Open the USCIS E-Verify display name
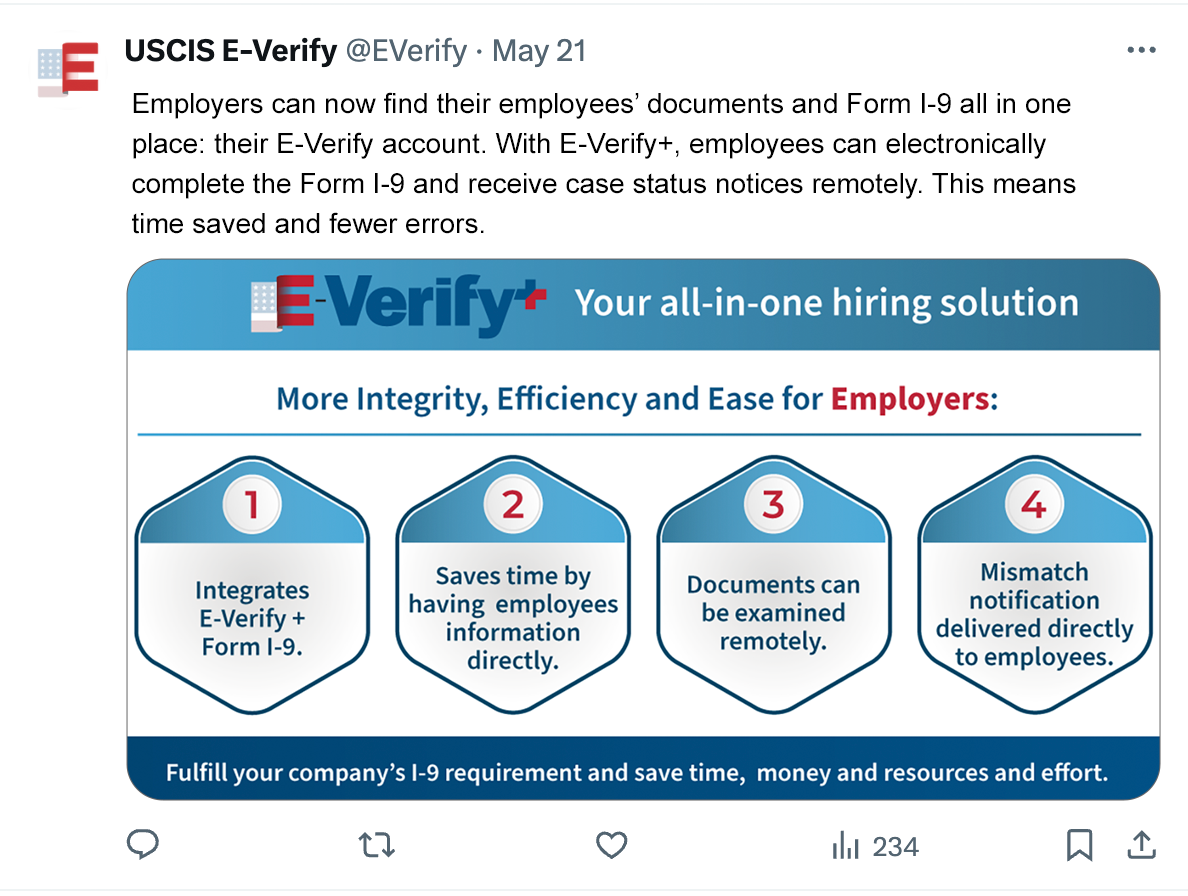Screen dimensions: 1188x896 (x=230, y=51)
